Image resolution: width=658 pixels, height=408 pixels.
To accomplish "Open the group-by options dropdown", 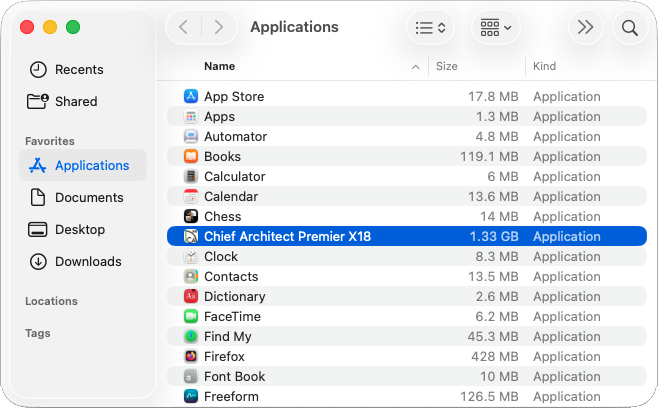I will 496,28.
